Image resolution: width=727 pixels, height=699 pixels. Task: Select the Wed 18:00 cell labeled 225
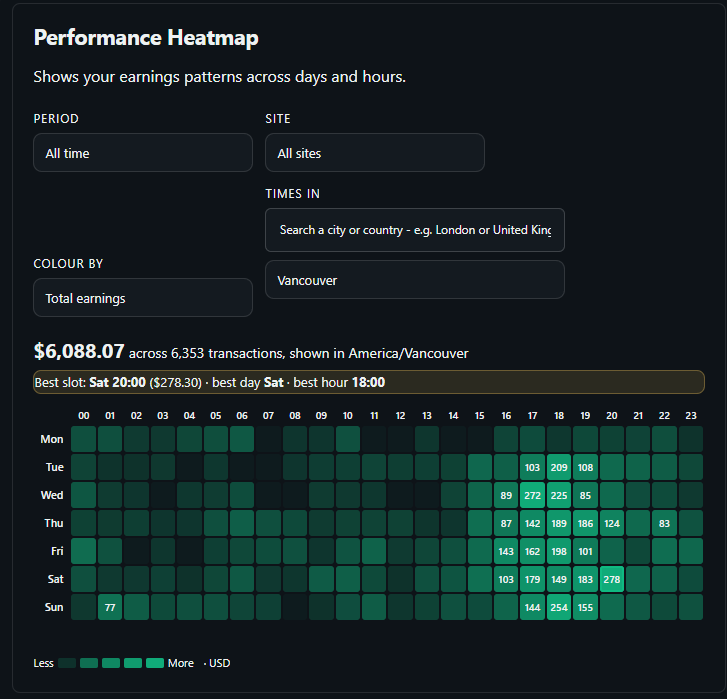(559, 495)
